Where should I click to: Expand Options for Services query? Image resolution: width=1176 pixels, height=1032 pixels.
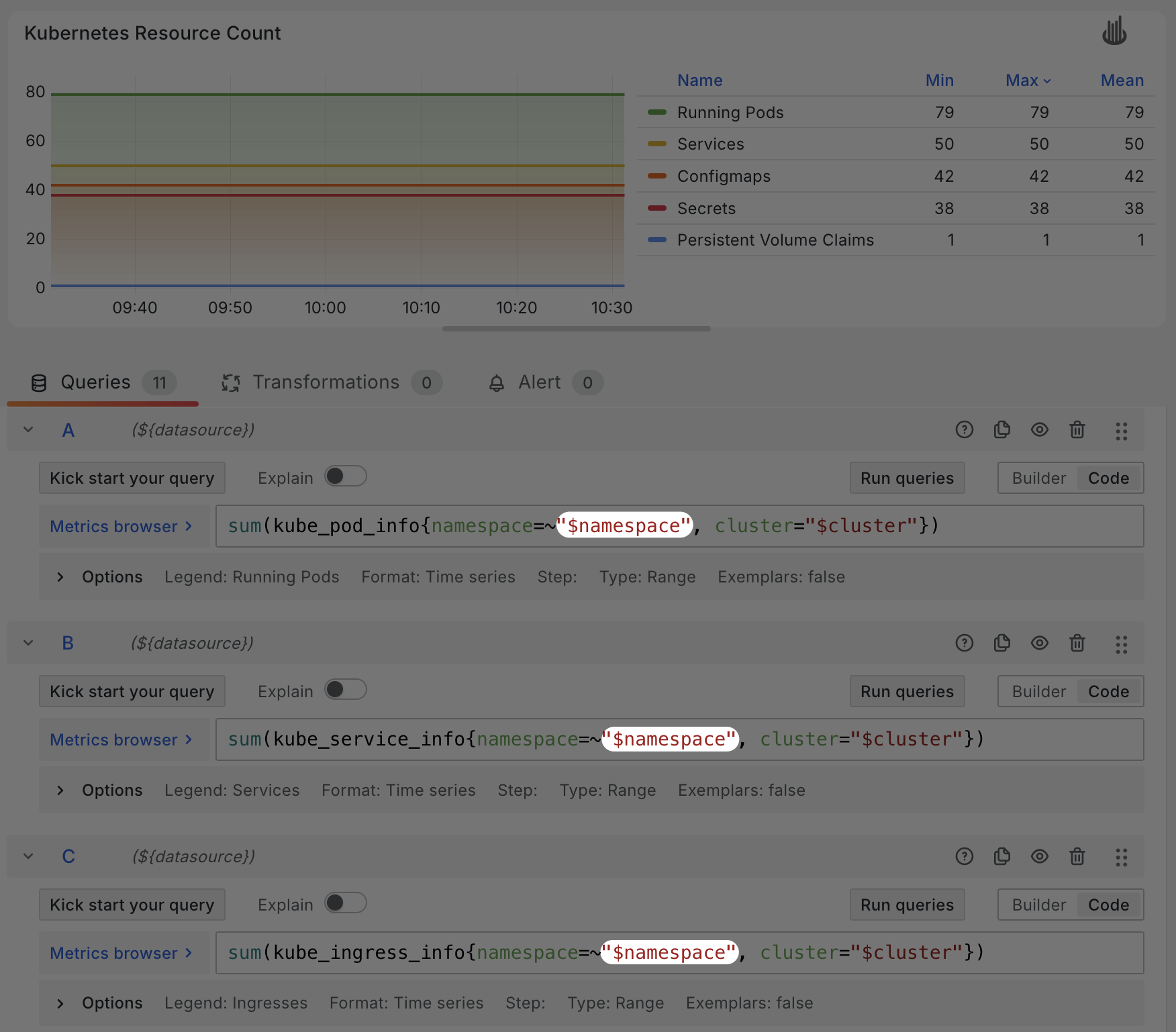point(60,790)
